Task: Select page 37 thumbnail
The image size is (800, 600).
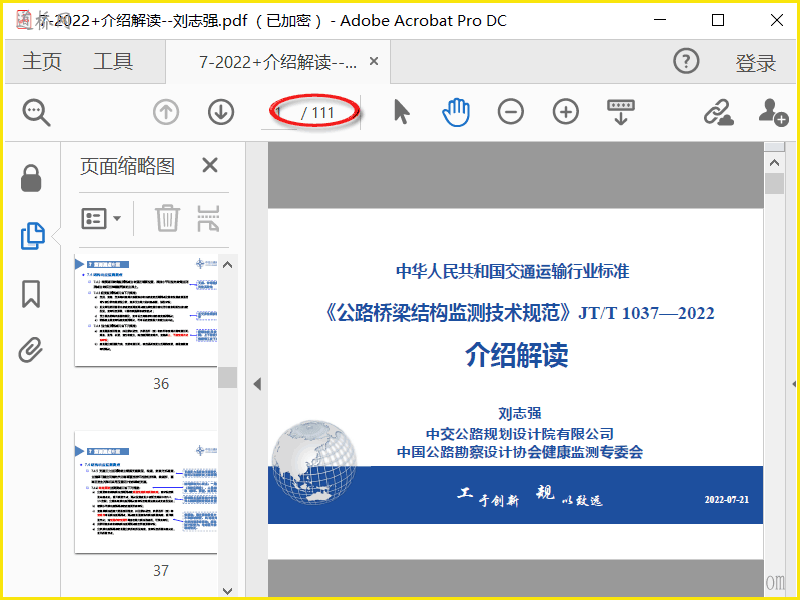Action: click(146, 492)
